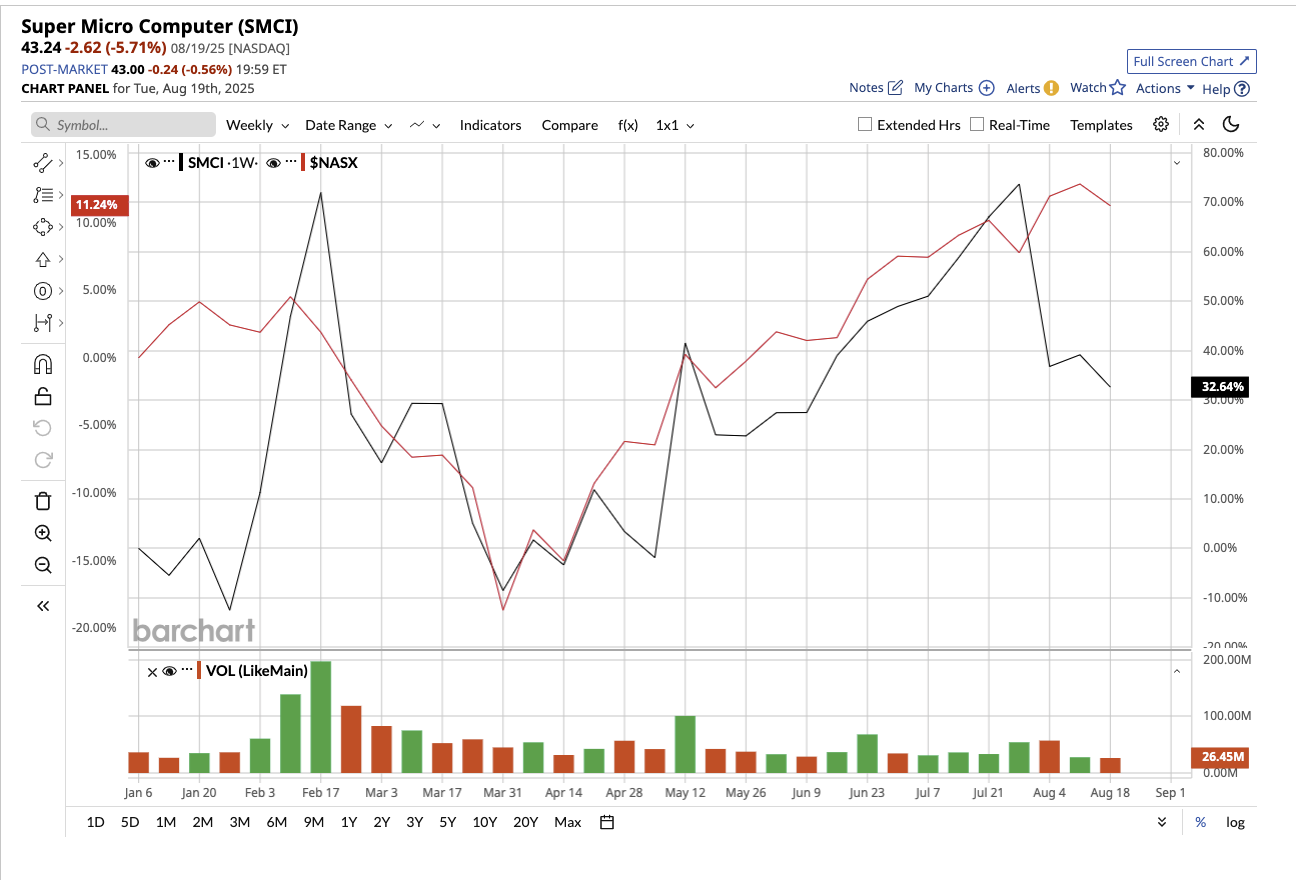Select the 6M period
Screen dimensions: 1296x880
click(x=277, y=822)
